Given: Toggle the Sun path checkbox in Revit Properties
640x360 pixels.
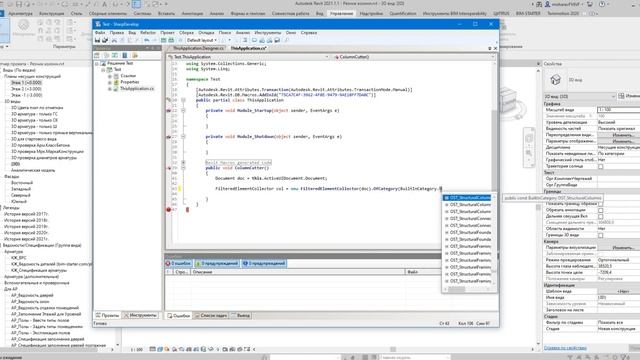Looking at the screenshot, I should [x=600, y=167].
